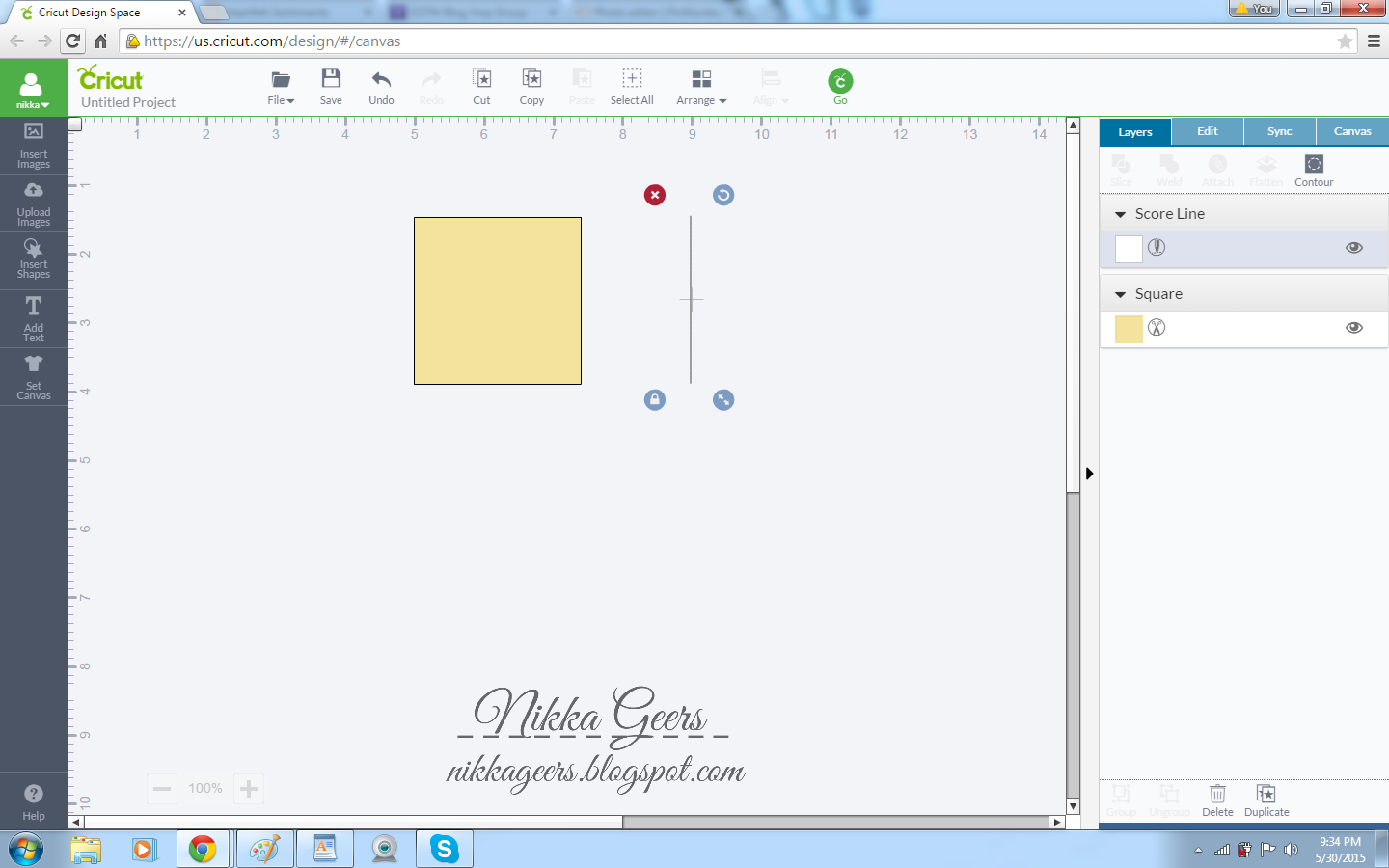Open the File dropdown menu
Screen dimensions: 1389x868
pos(280,86)
